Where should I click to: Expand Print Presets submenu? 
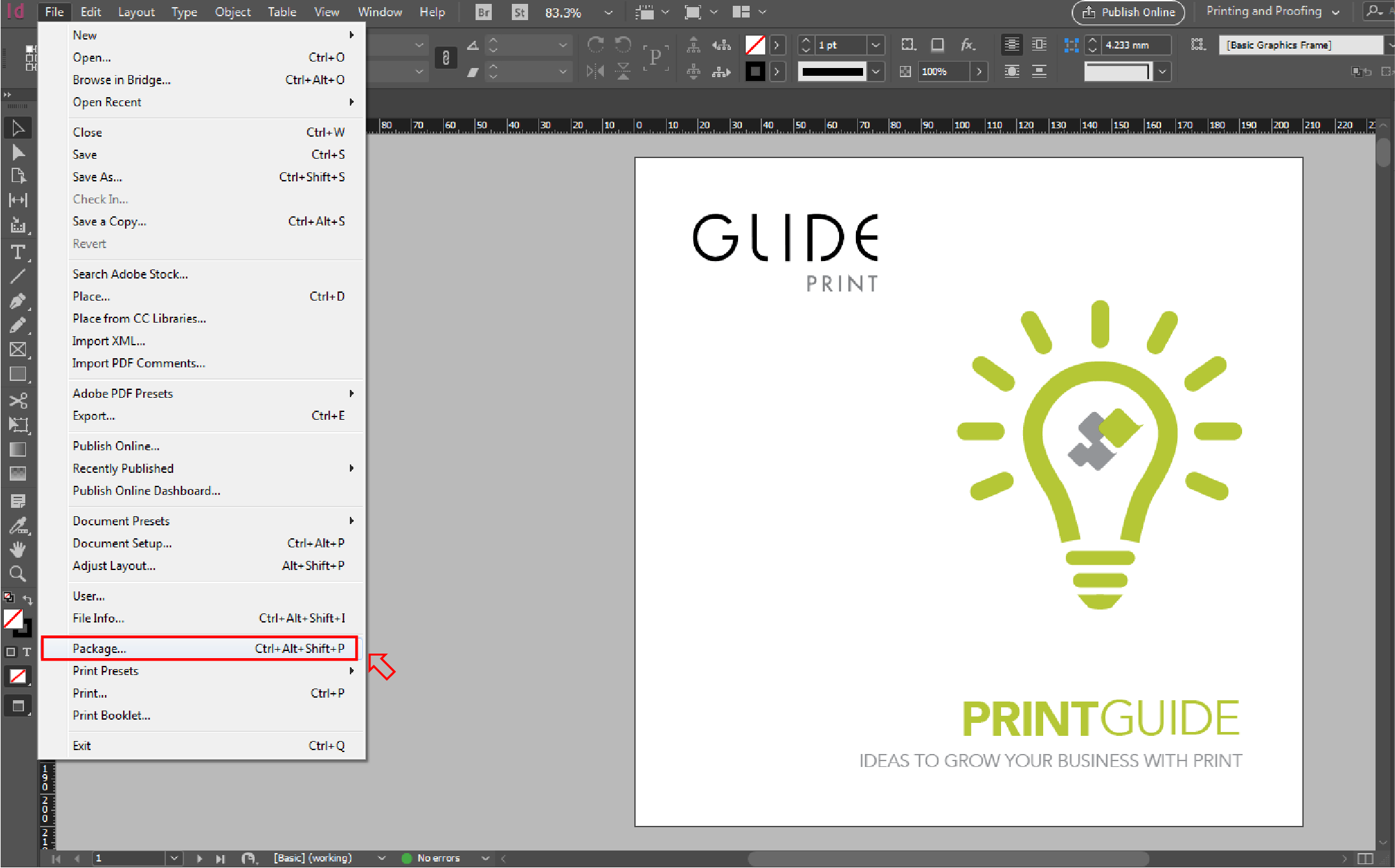[214, 670]
